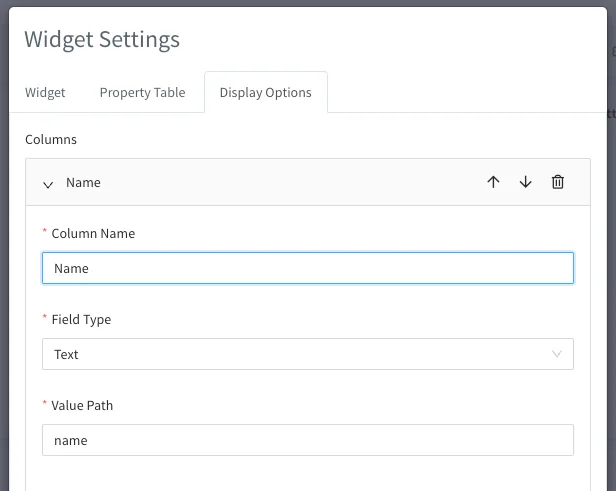This screenshot has width=616, height=491.
Task: Click the Widget Settings title
Action: coord(102,40)
